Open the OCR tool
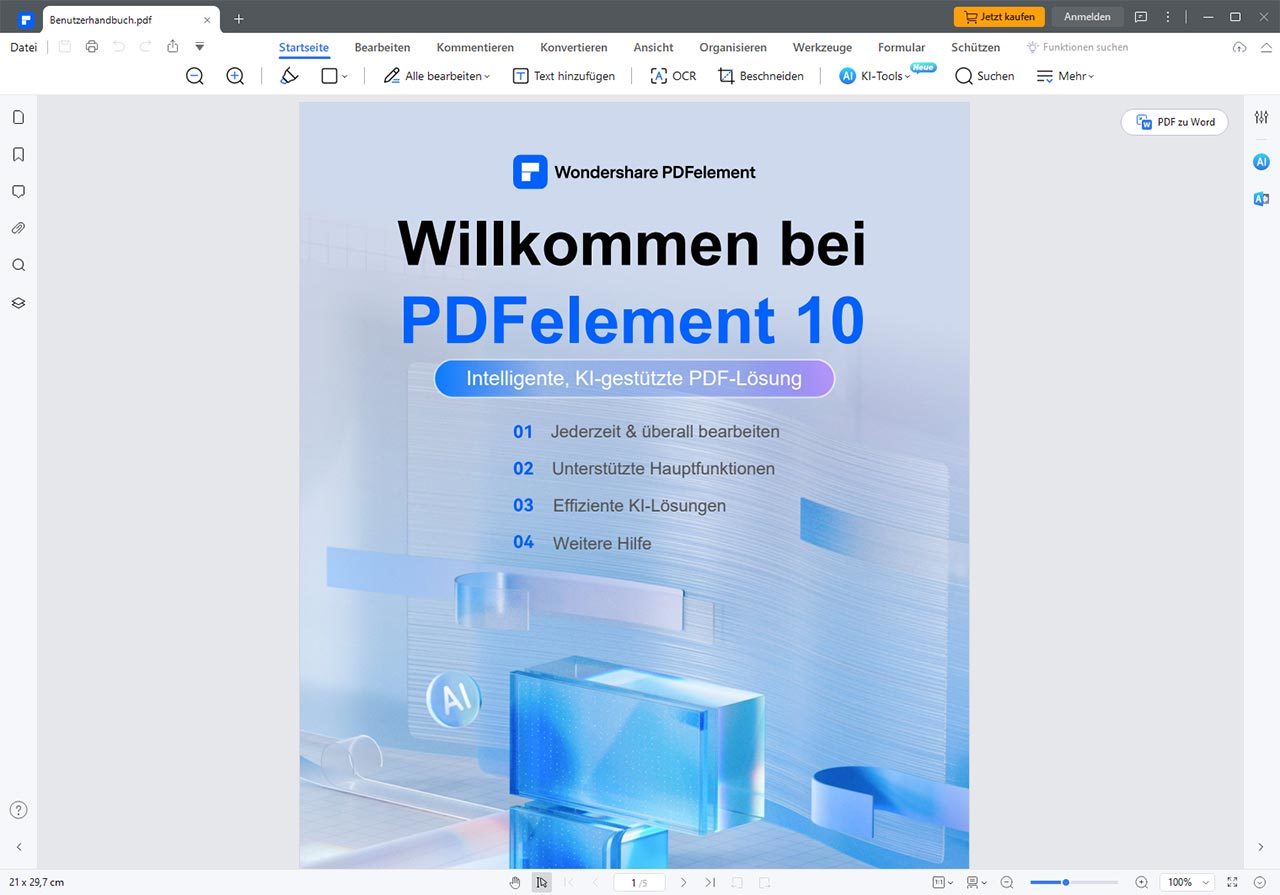The image size is (1280, 895). [673, 76]
